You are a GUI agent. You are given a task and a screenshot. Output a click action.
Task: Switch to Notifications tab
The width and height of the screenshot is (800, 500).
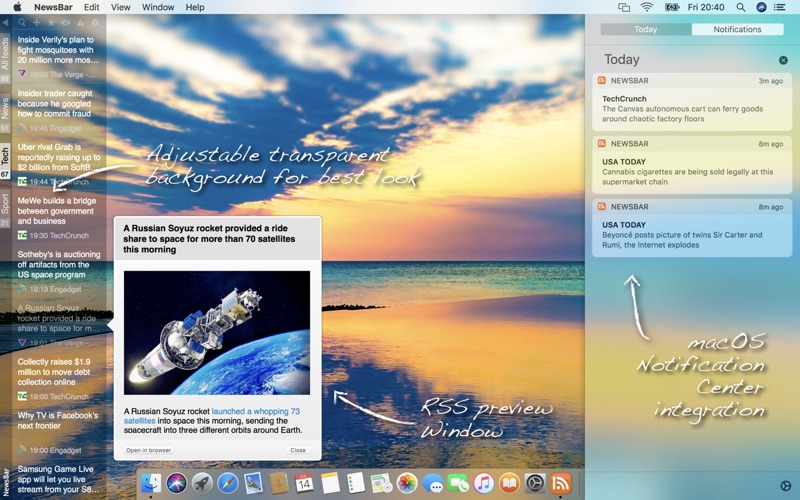point(737,29)
